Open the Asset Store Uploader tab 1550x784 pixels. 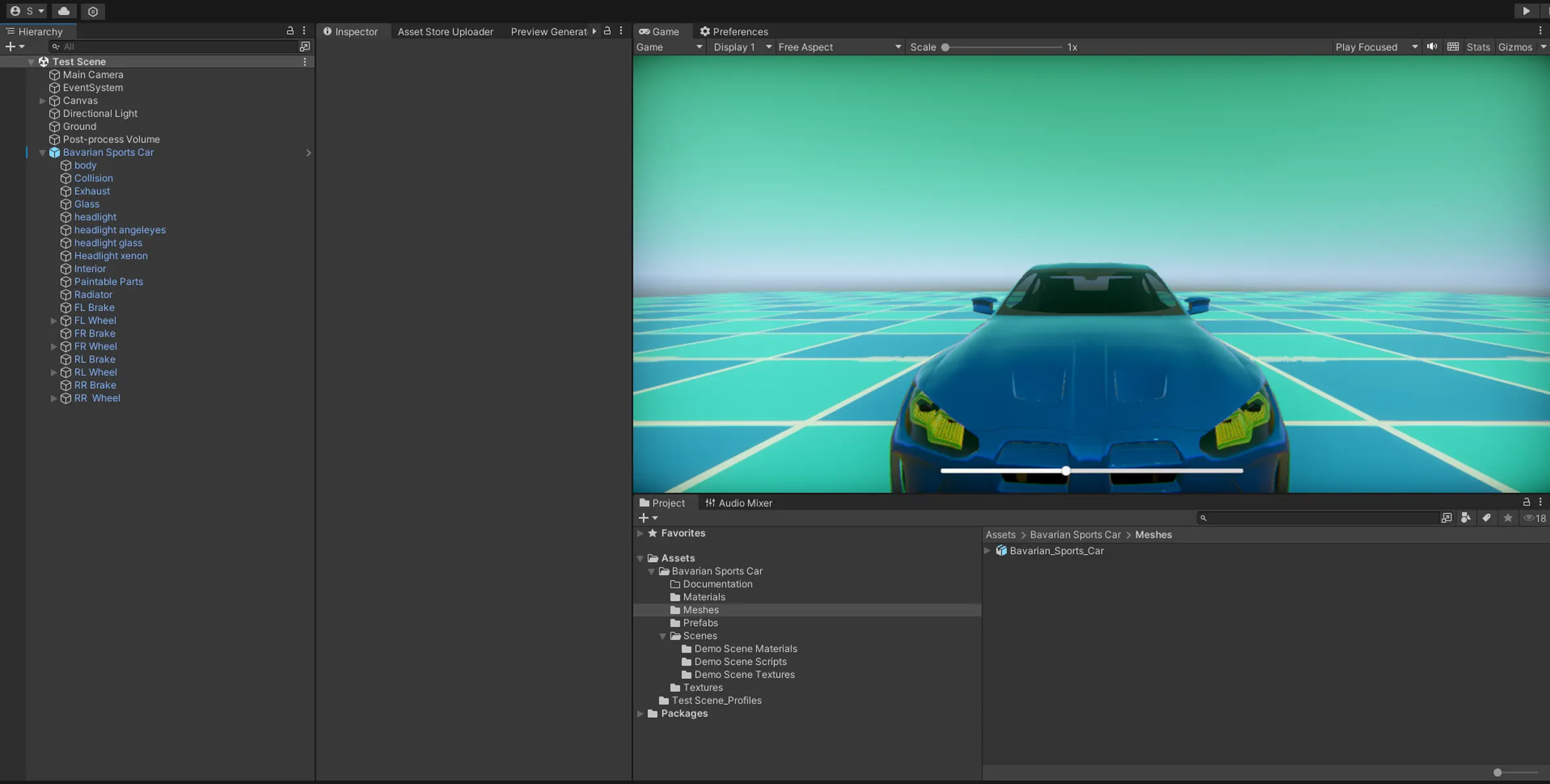(445, 31)
